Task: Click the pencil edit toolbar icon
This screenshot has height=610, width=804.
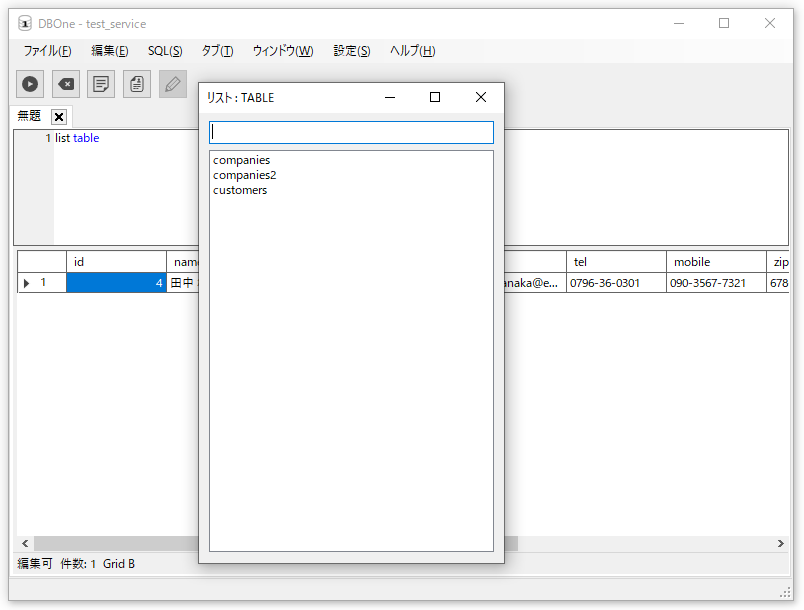Action: coord(173,85)
